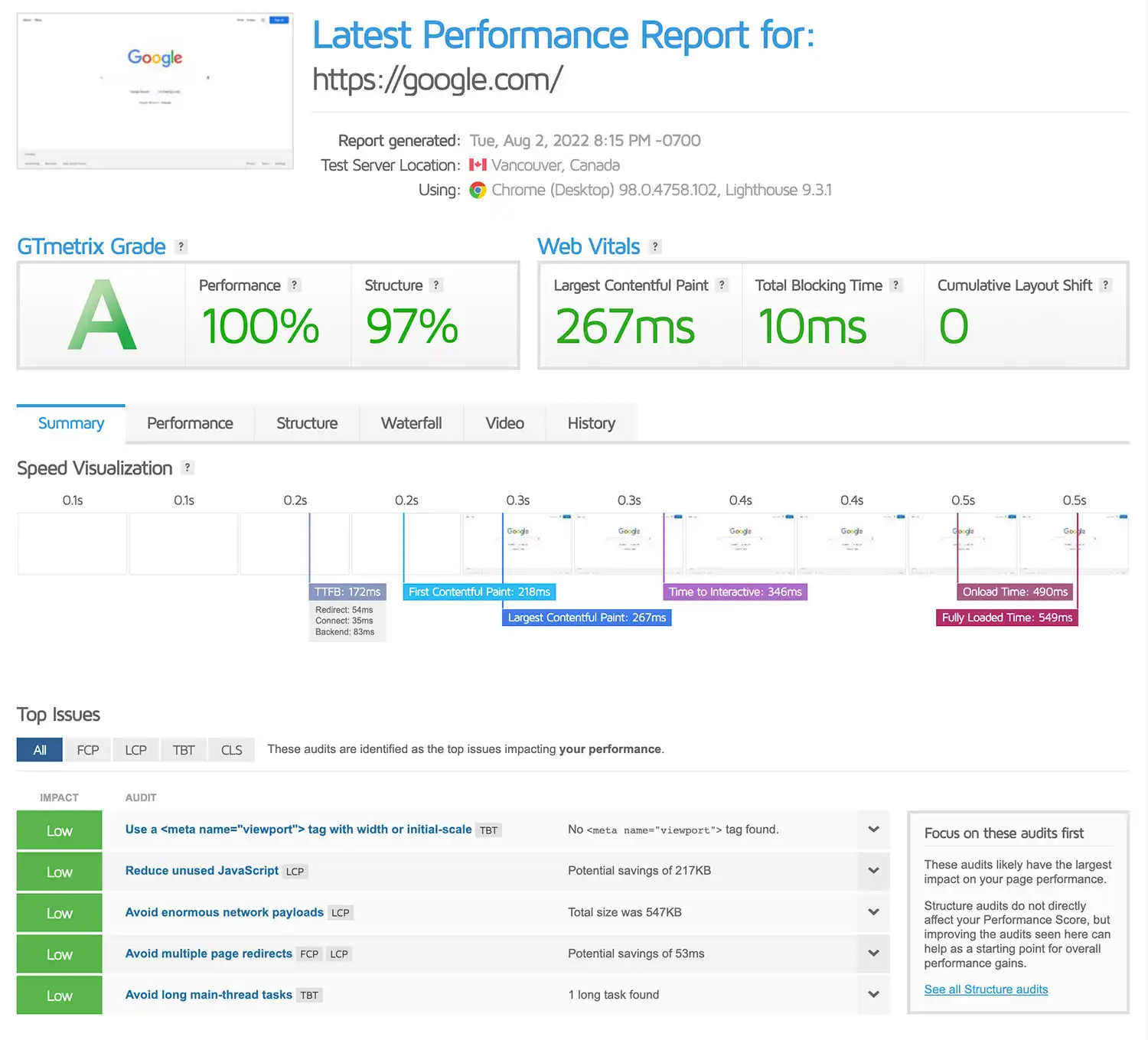The height and width of the screenshot is (1040, 1148).
Task: Click the Fully Loaded Time: 549ms marker
Action: [1007, 618]
